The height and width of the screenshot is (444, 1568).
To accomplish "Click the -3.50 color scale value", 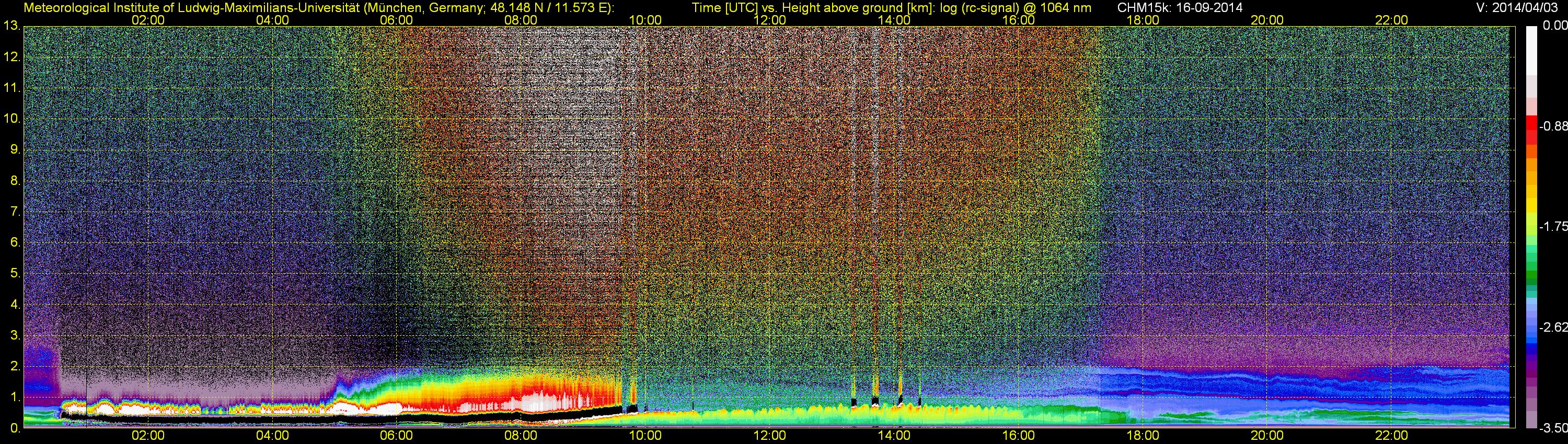I will click(x=1553, y=428).
